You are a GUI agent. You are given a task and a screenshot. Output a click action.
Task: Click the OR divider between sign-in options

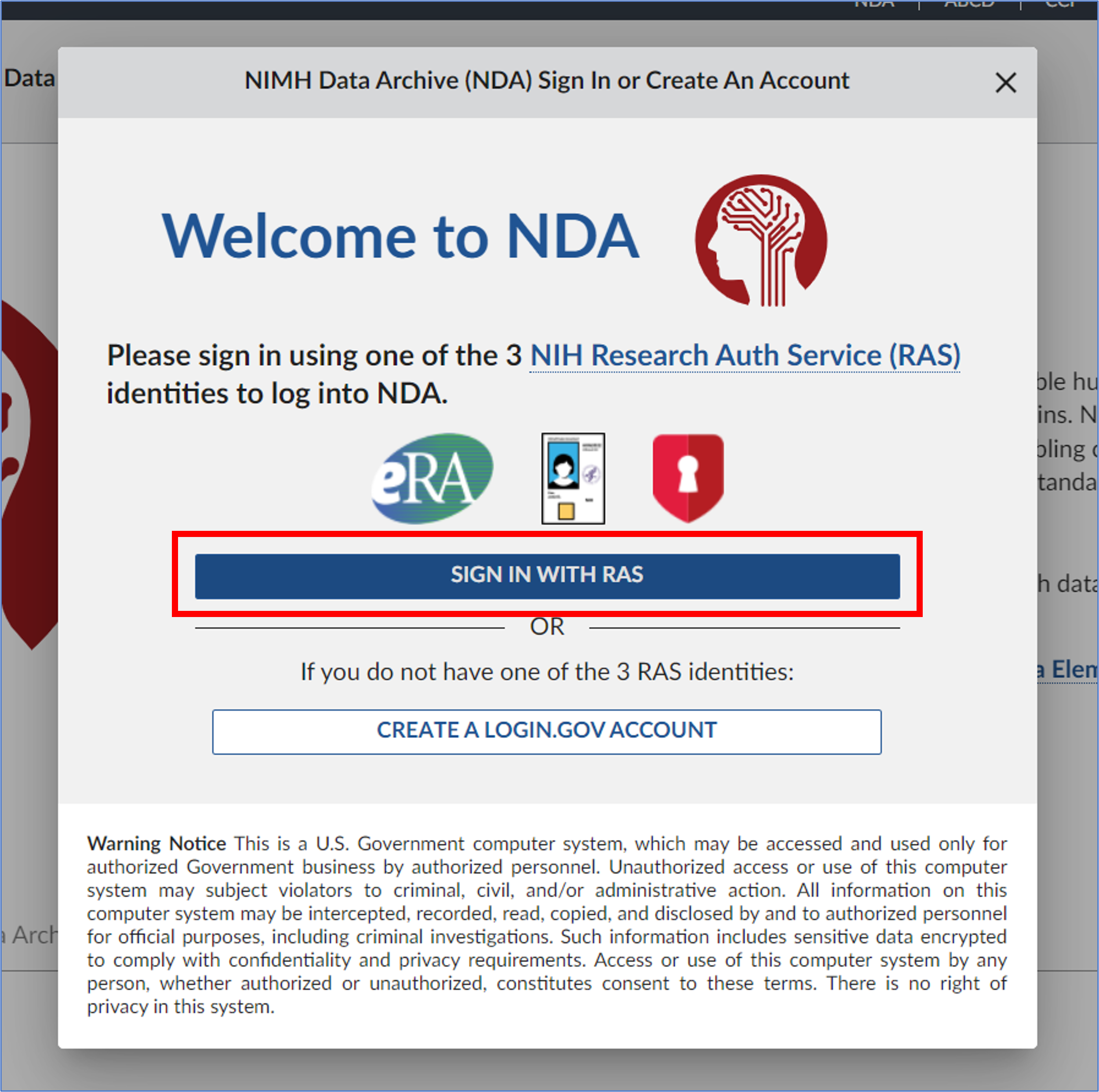point(547,626)
